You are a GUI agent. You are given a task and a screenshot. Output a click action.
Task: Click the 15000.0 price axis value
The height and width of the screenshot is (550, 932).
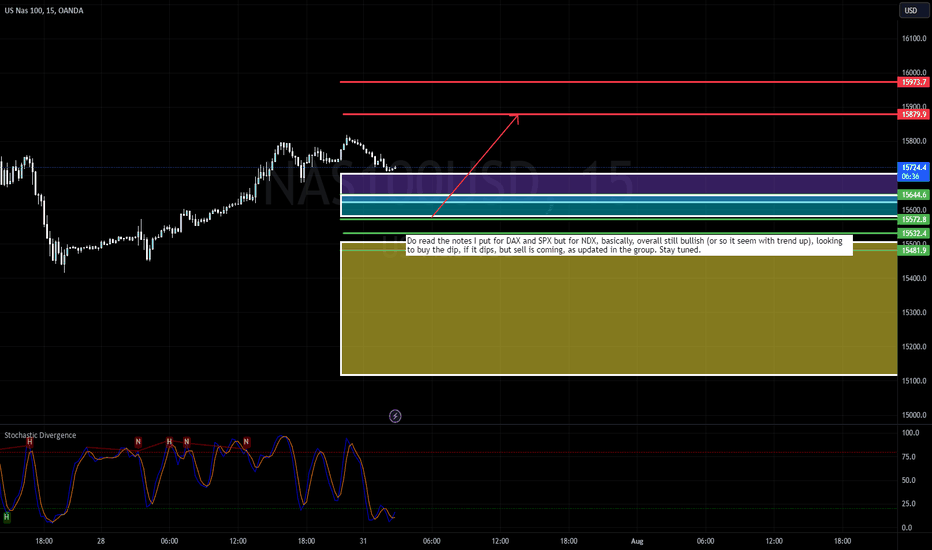click(914, 415)
